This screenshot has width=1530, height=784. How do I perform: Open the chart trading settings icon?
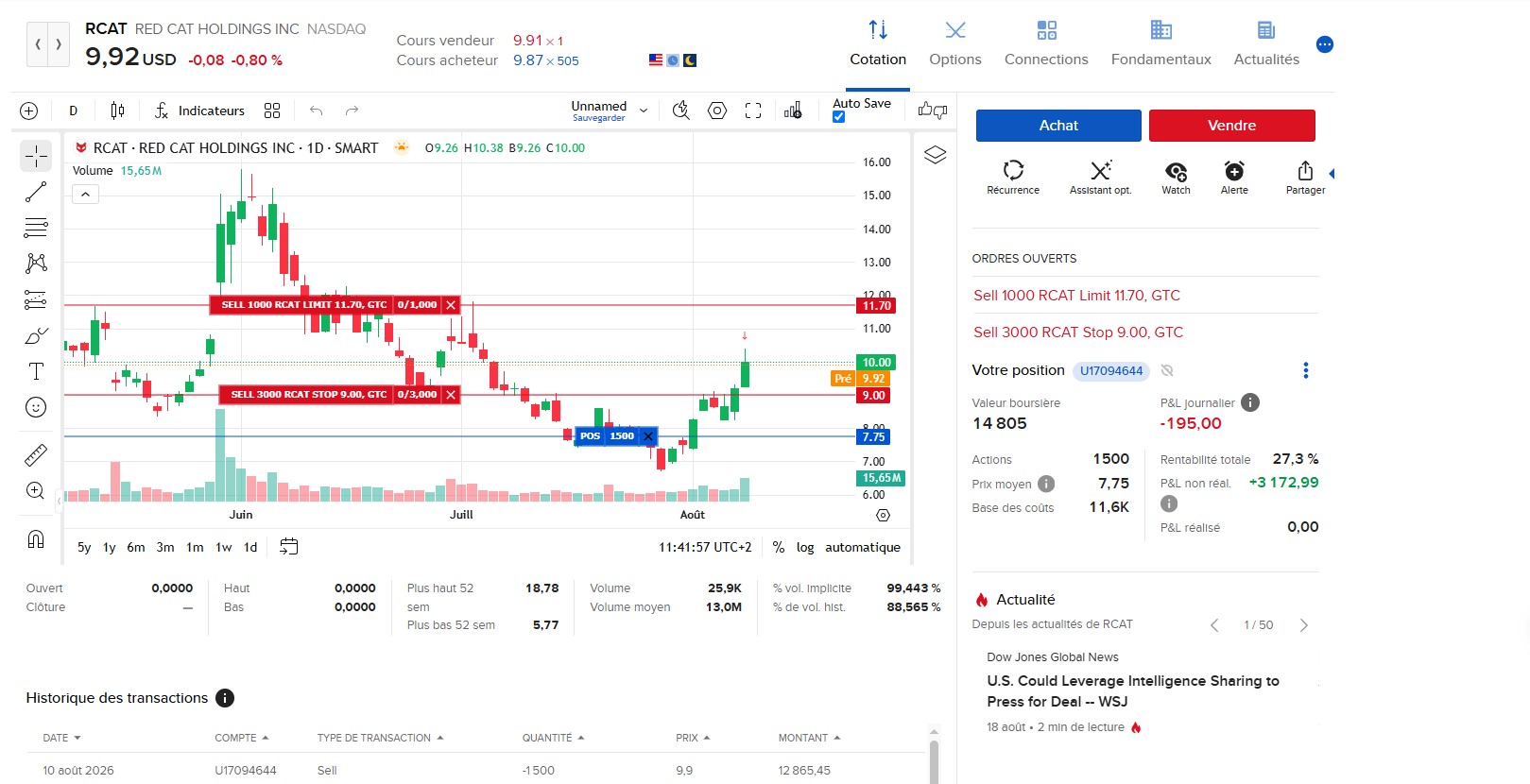(x=793, y=111)
